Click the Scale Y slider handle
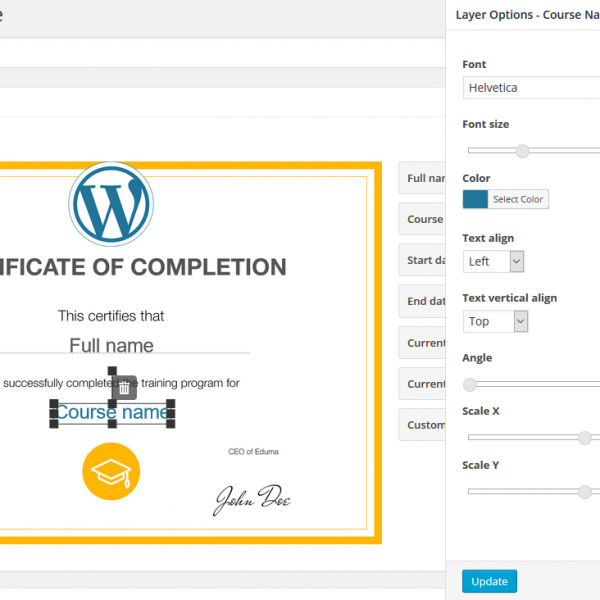 (x=584, y=491)
